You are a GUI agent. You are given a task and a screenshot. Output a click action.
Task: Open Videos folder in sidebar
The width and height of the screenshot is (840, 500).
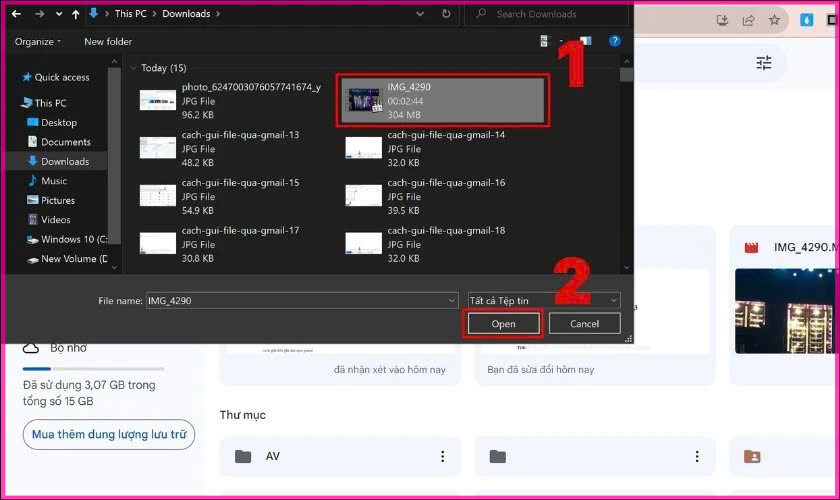(49, 220)
